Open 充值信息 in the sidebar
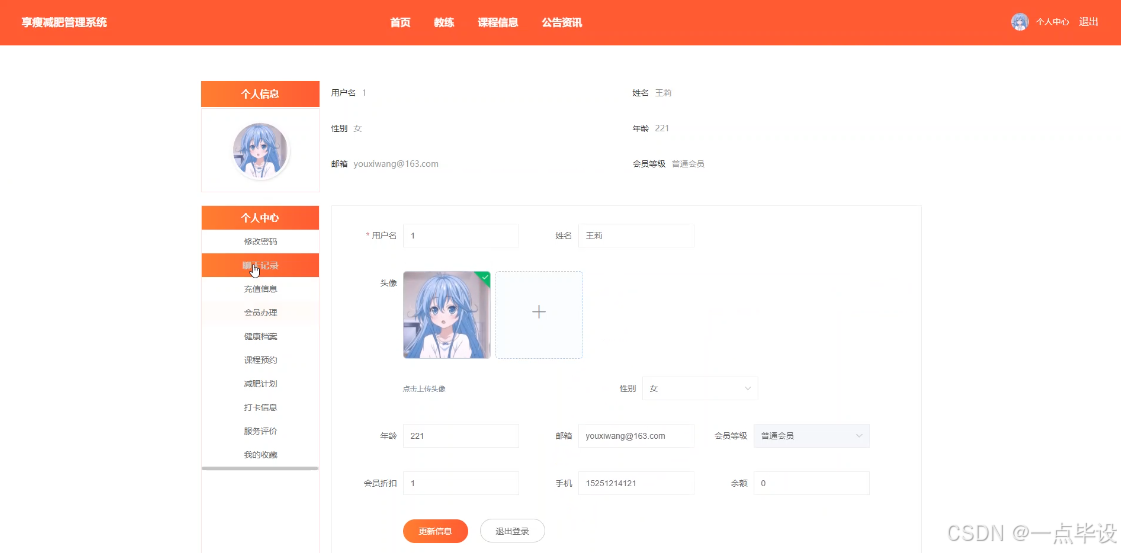The height and width of the screenshot is (553, 1121). point(260,289)
